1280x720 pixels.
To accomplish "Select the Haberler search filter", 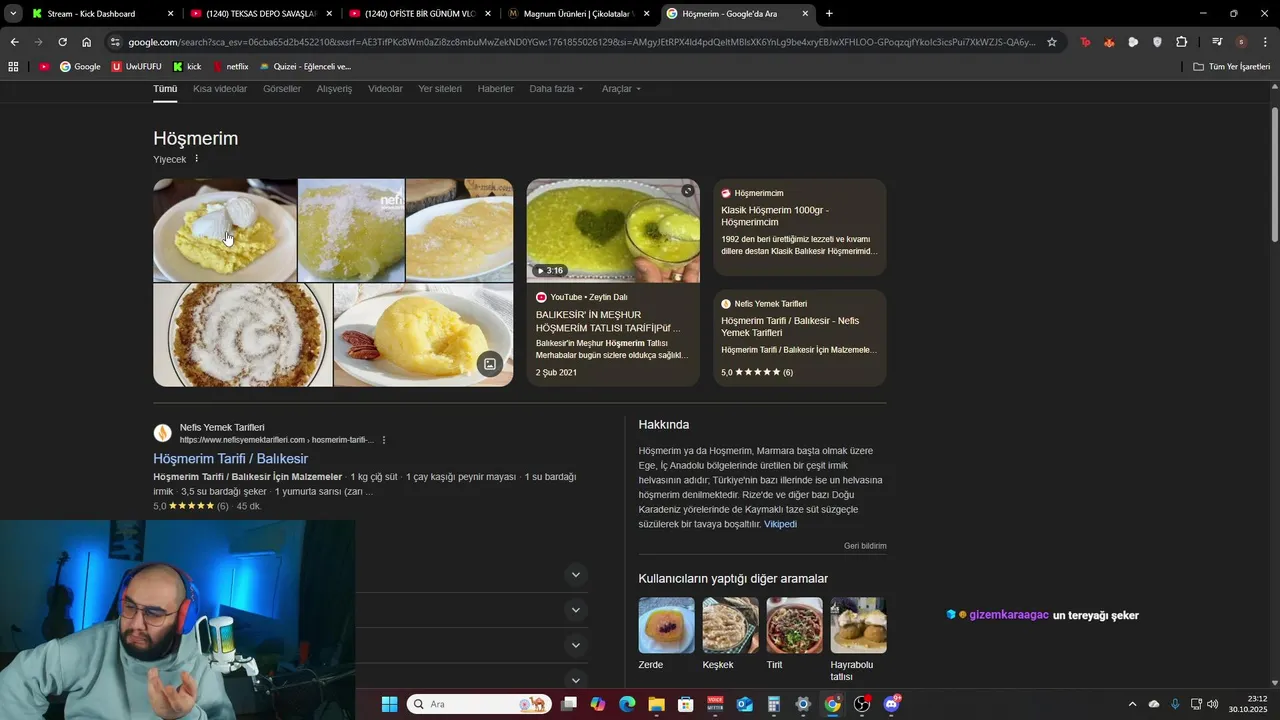I will (496, 89).
